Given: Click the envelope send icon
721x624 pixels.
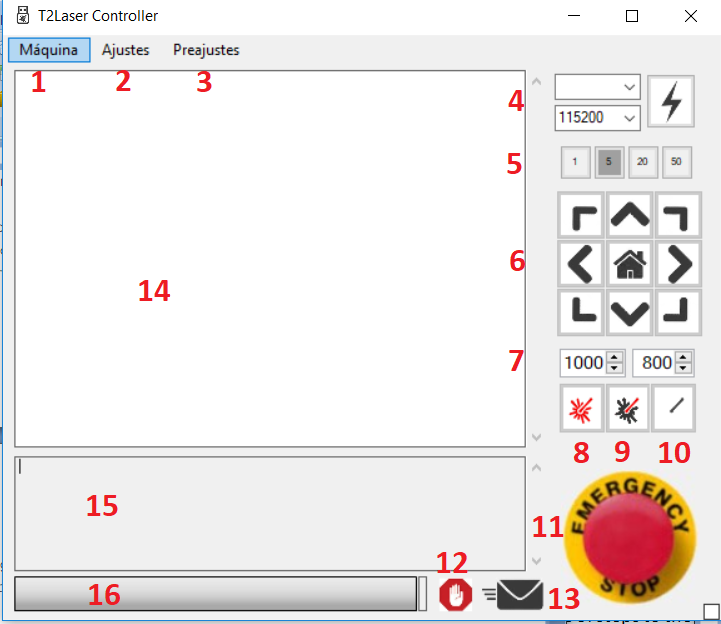Looking at the screenshot, I should [513, 595].
